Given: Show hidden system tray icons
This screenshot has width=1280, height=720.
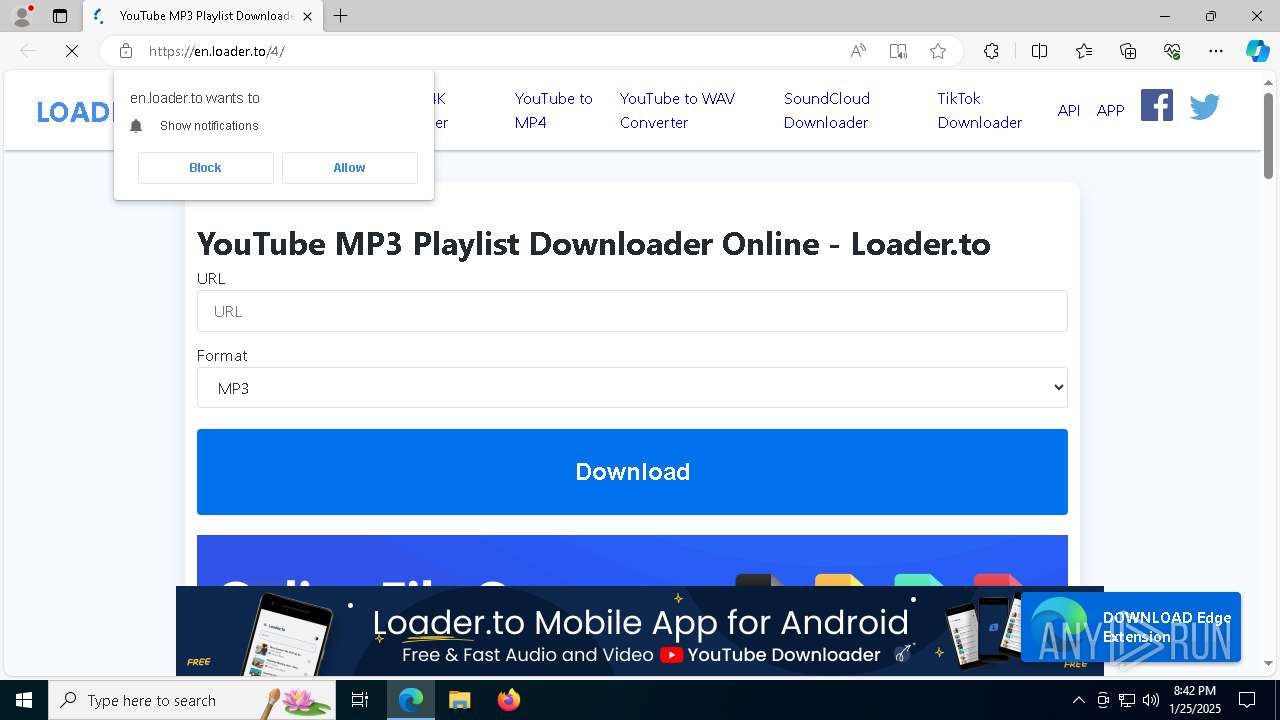Looking at the screenshot, I should click(x=1078, y=700).
